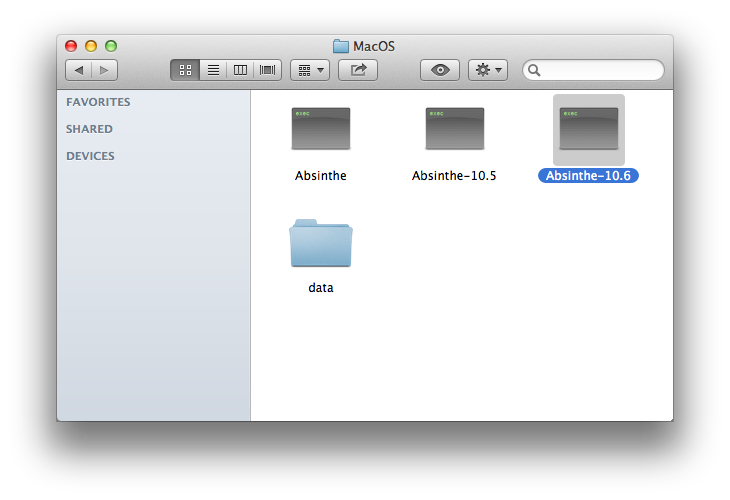Click the MacOS window title text

374,46
